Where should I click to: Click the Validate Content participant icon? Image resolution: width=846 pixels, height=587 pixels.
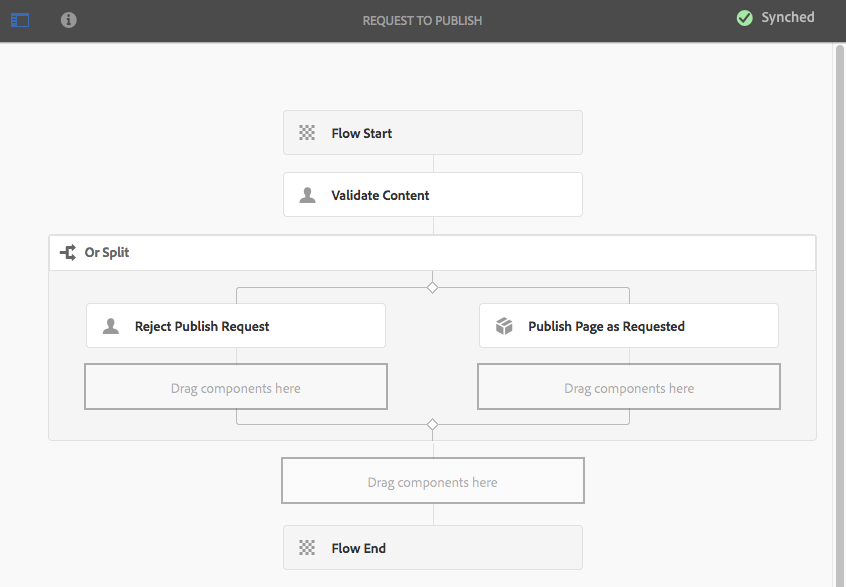(x=307, y=195)
